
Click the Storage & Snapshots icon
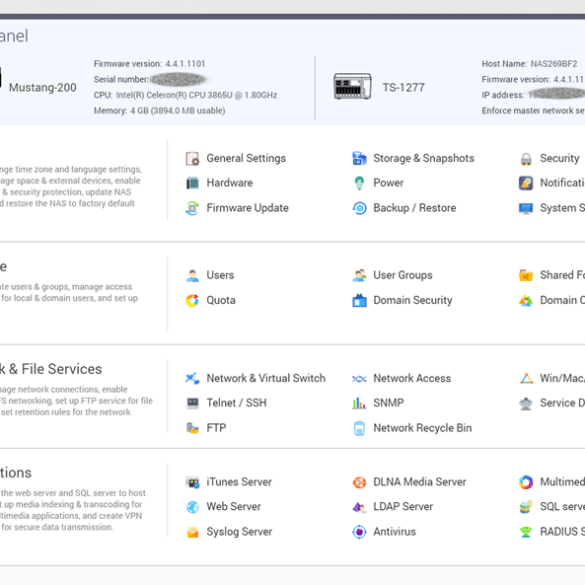click(359, 159)
